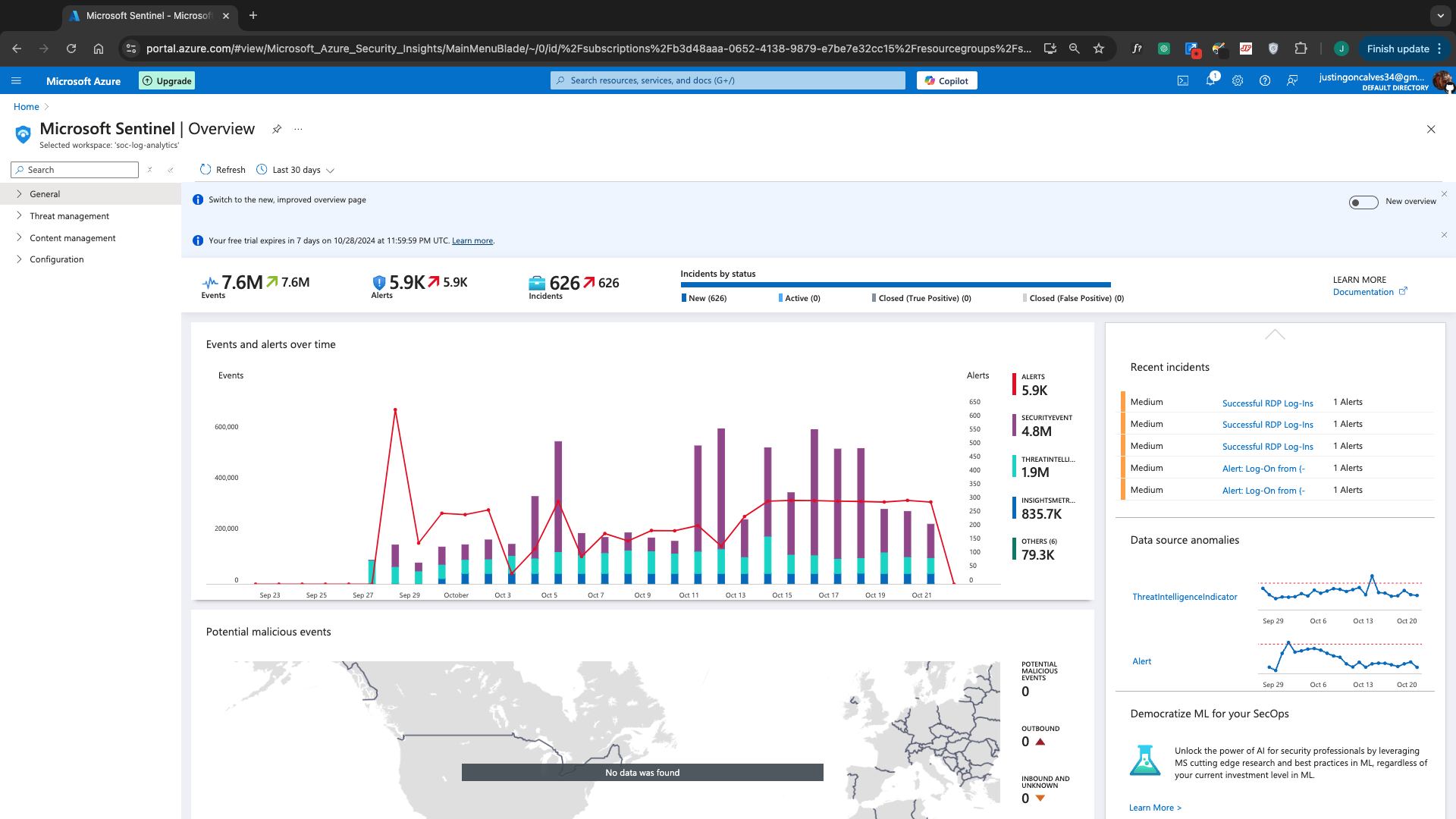The image size is (1456, 819).
Task: Click browser back arrow
Action: point(17,49)
